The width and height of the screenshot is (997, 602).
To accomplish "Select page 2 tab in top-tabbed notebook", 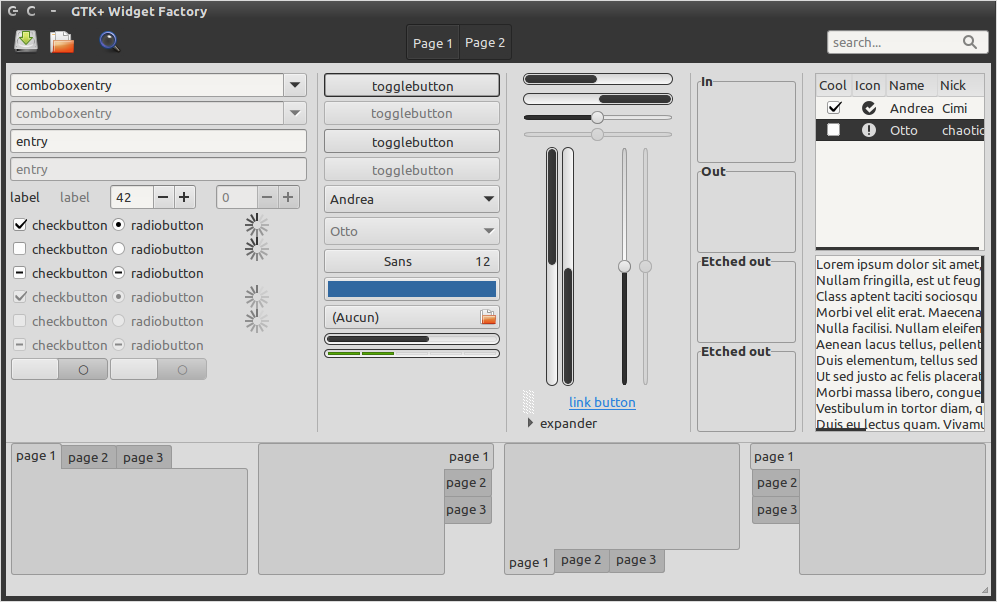I will tap(88, 458).
